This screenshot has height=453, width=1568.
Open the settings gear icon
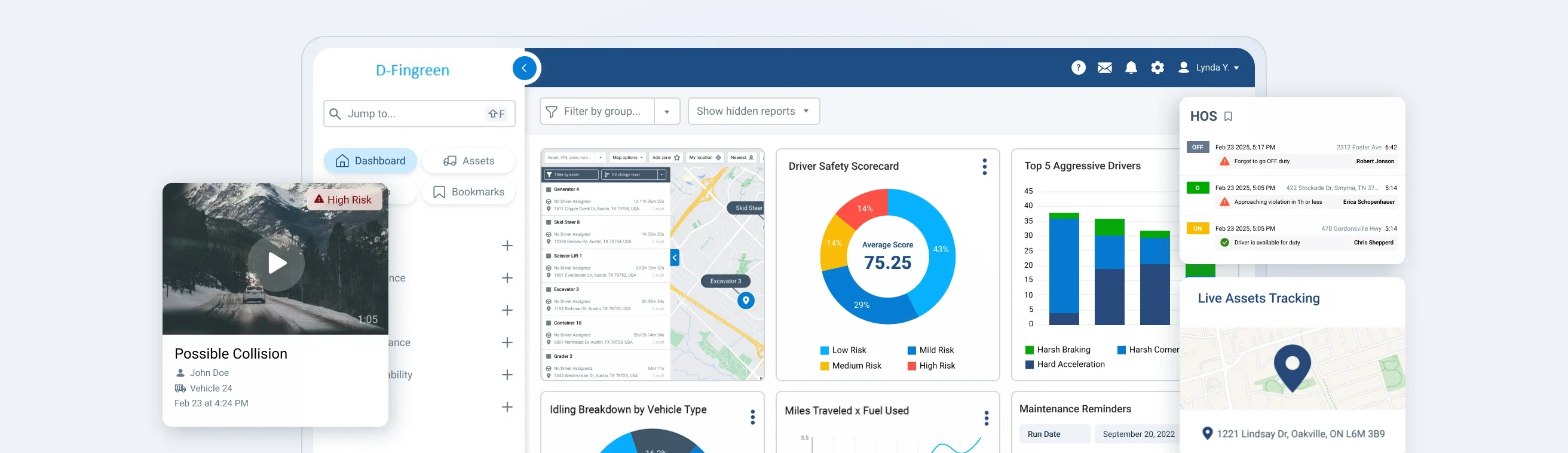pos(1157,68)
